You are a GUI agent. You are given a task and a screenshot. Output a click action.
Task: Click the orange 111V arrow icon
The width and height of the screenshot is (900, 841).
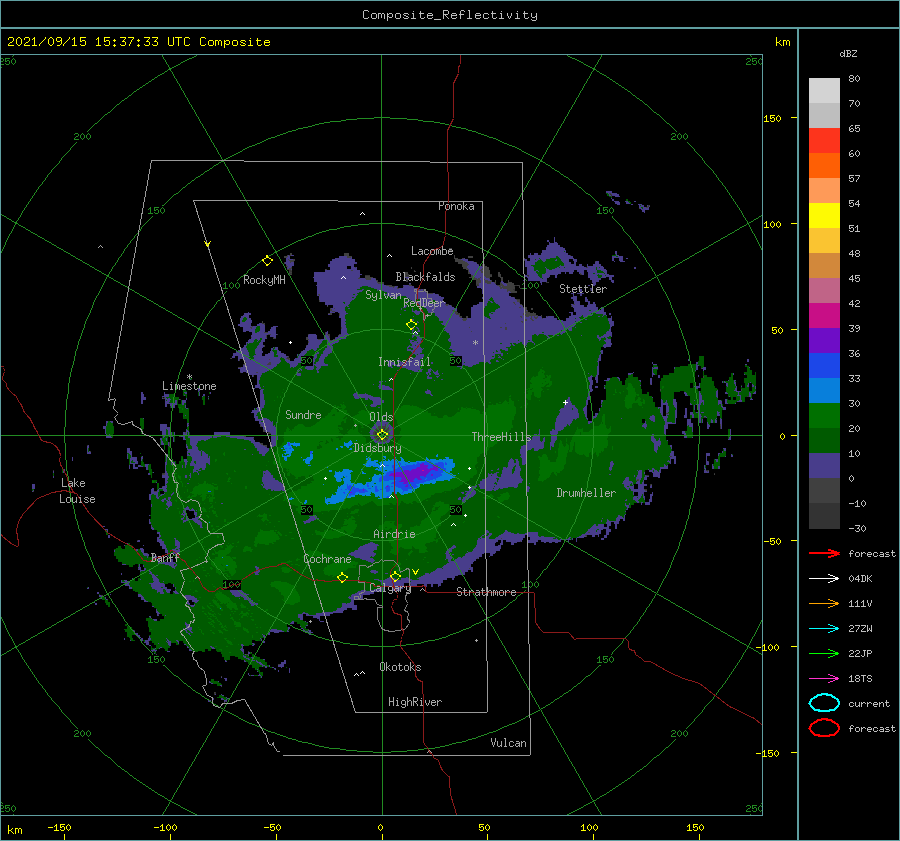click(x=824, y=603)
